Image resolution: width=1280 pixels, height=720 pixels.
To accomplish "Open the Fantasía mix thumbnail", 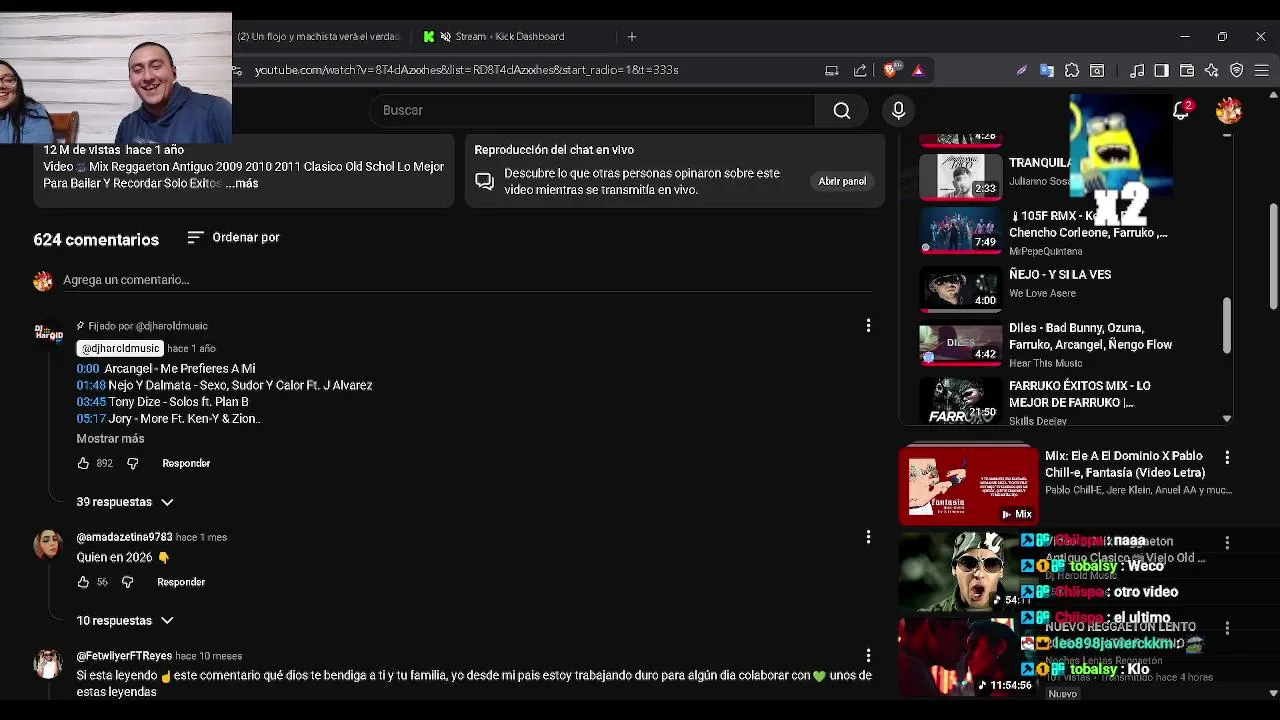I will tap(968, 485).
